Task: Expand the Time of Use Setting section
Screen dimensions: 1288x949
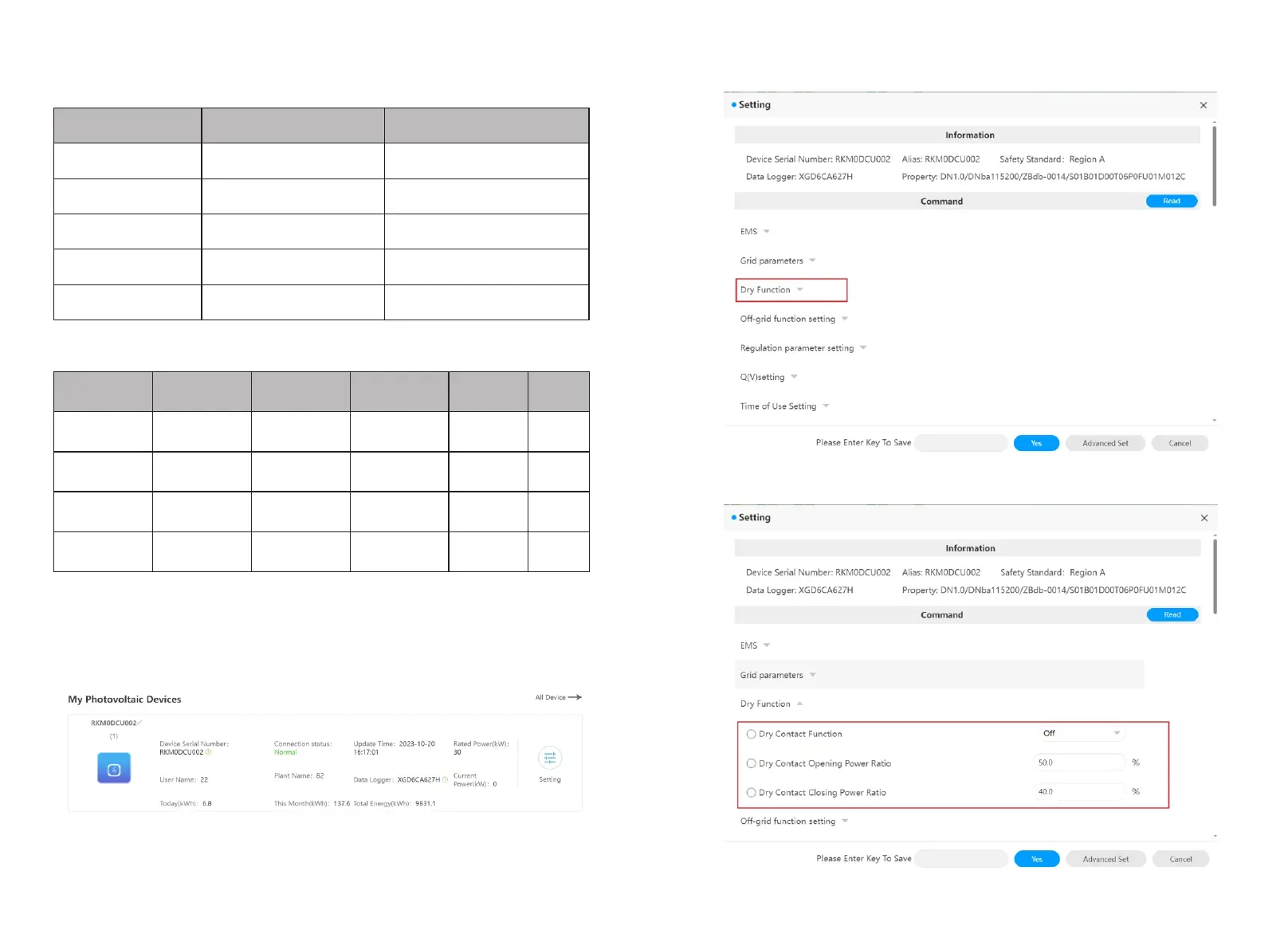Action: point(784,406)
